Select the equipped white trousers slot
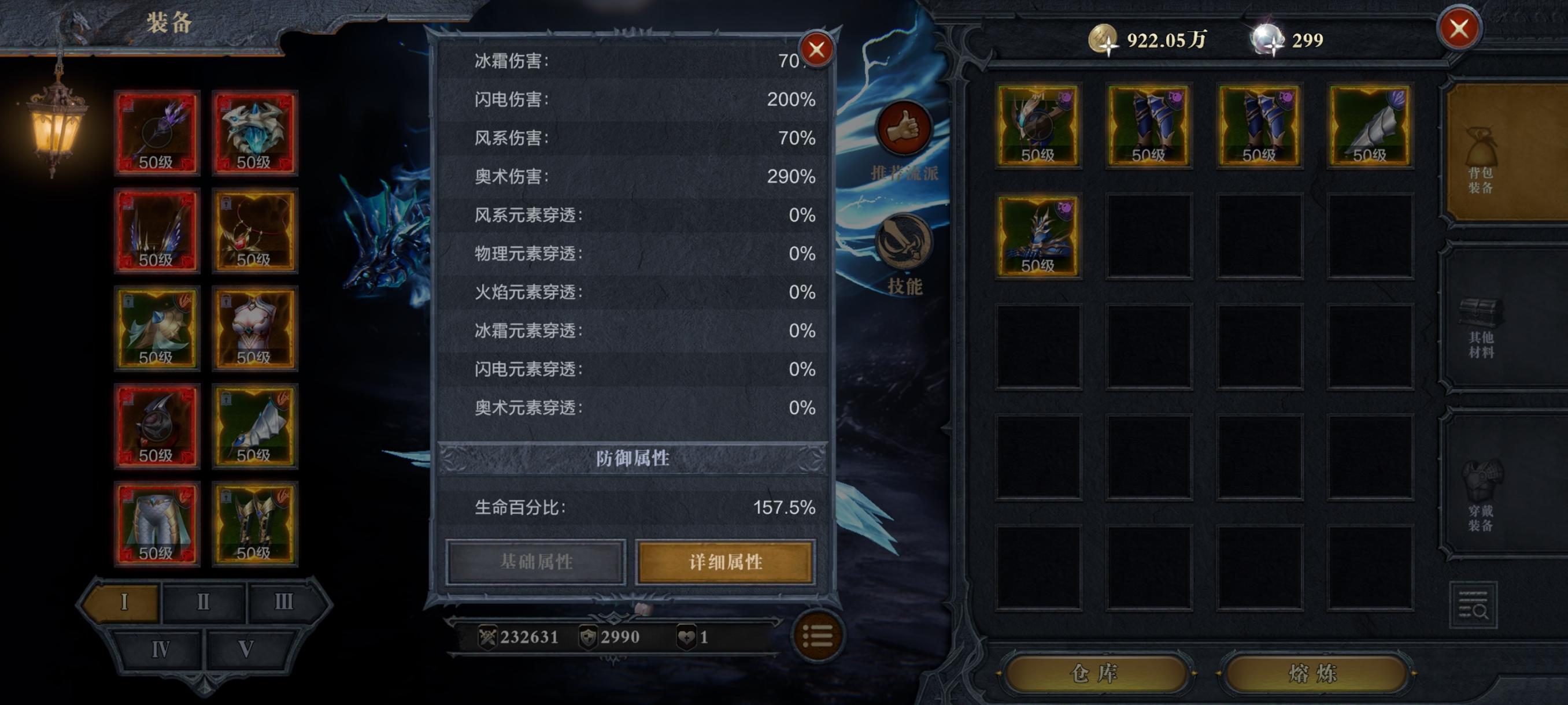This screenshot has width=1568, height=705. (157, 524)
